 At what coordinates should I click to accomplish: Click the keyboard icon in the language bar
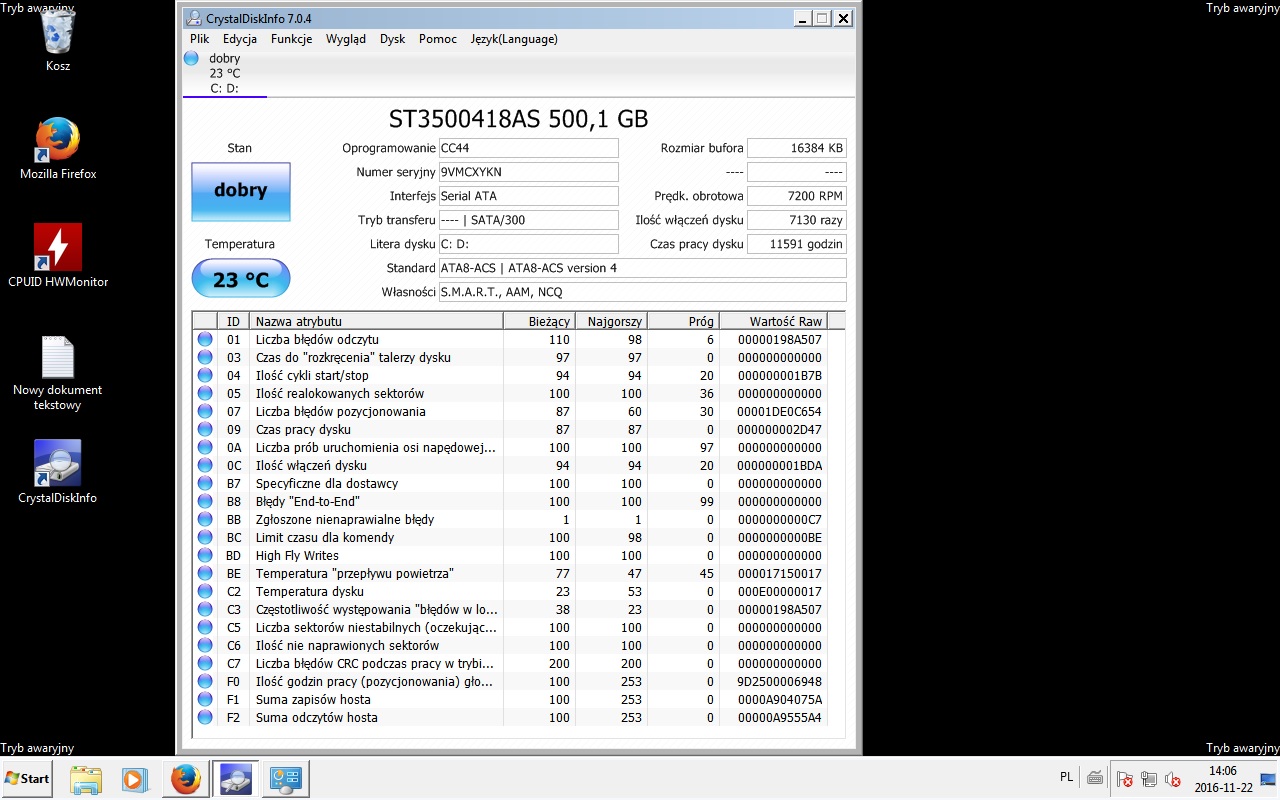click(x=1095, y=778)
